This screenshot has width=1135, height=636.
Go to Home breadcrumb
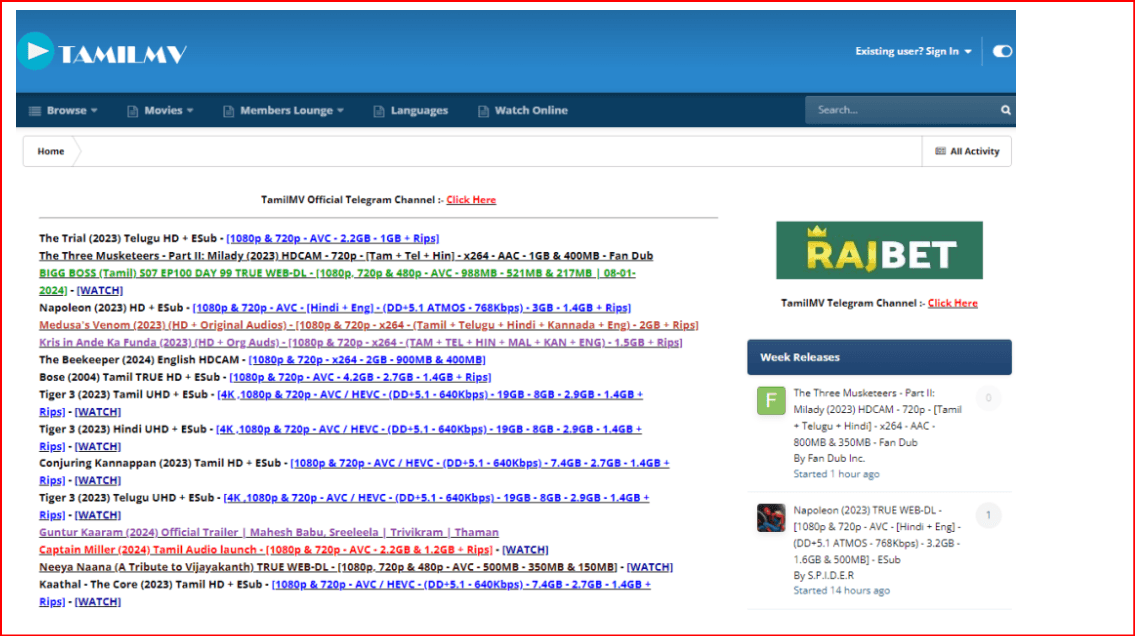[51, 151]
